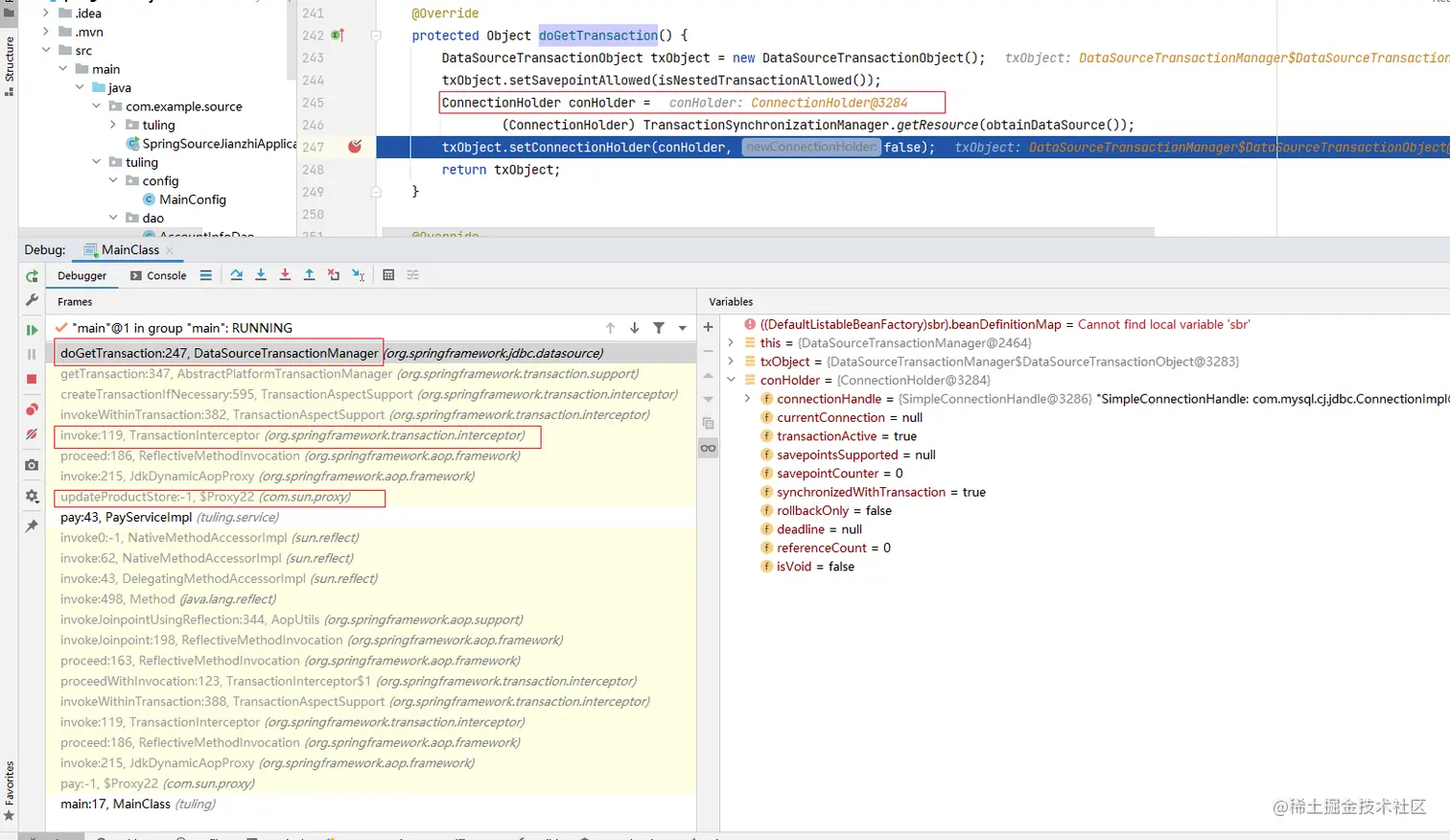Collapse the java folder
This screenshot has height=840, width=1450.
coord(80,87)
